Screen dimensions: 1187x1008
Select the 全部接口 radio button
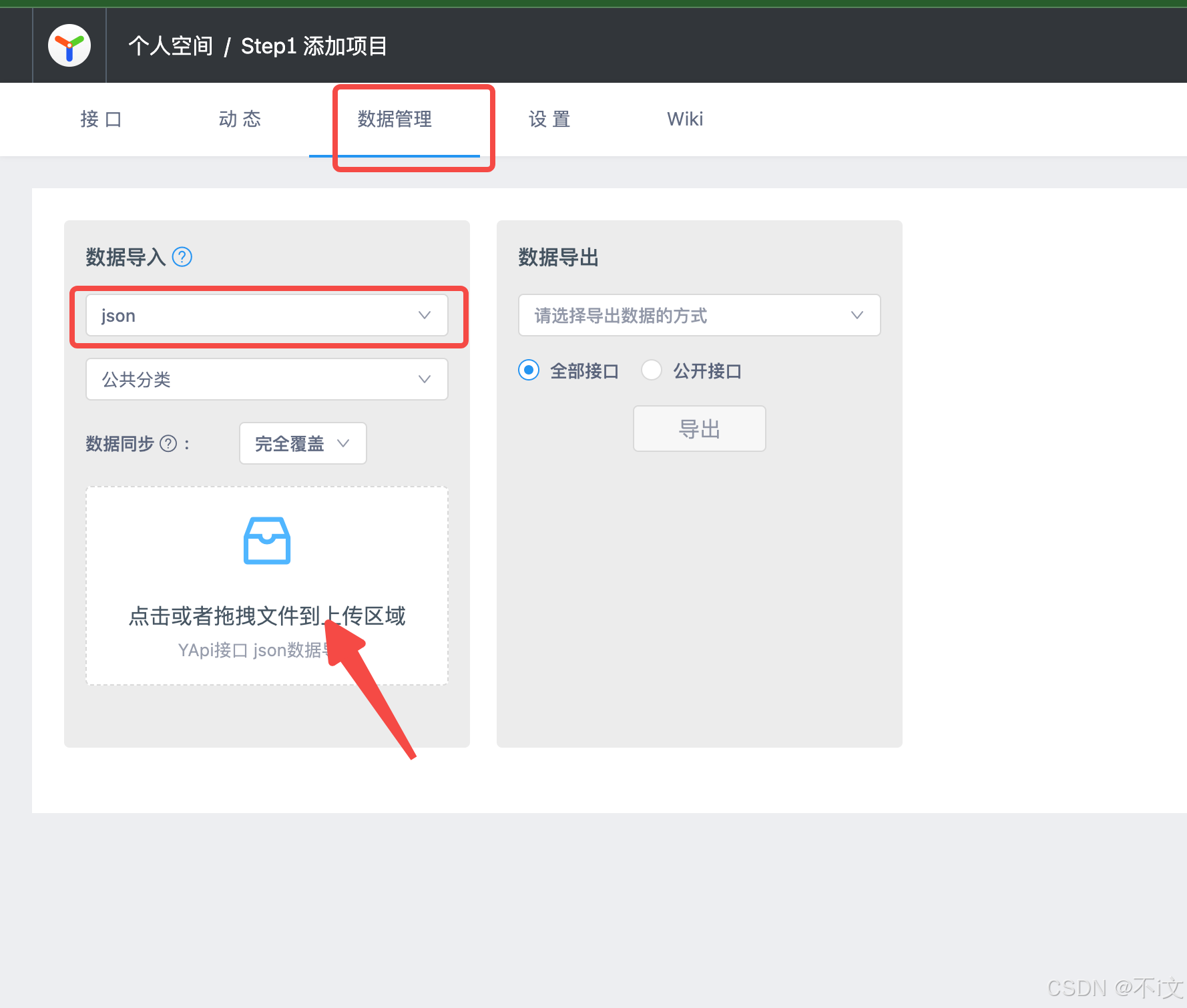(x=528, y=370)
